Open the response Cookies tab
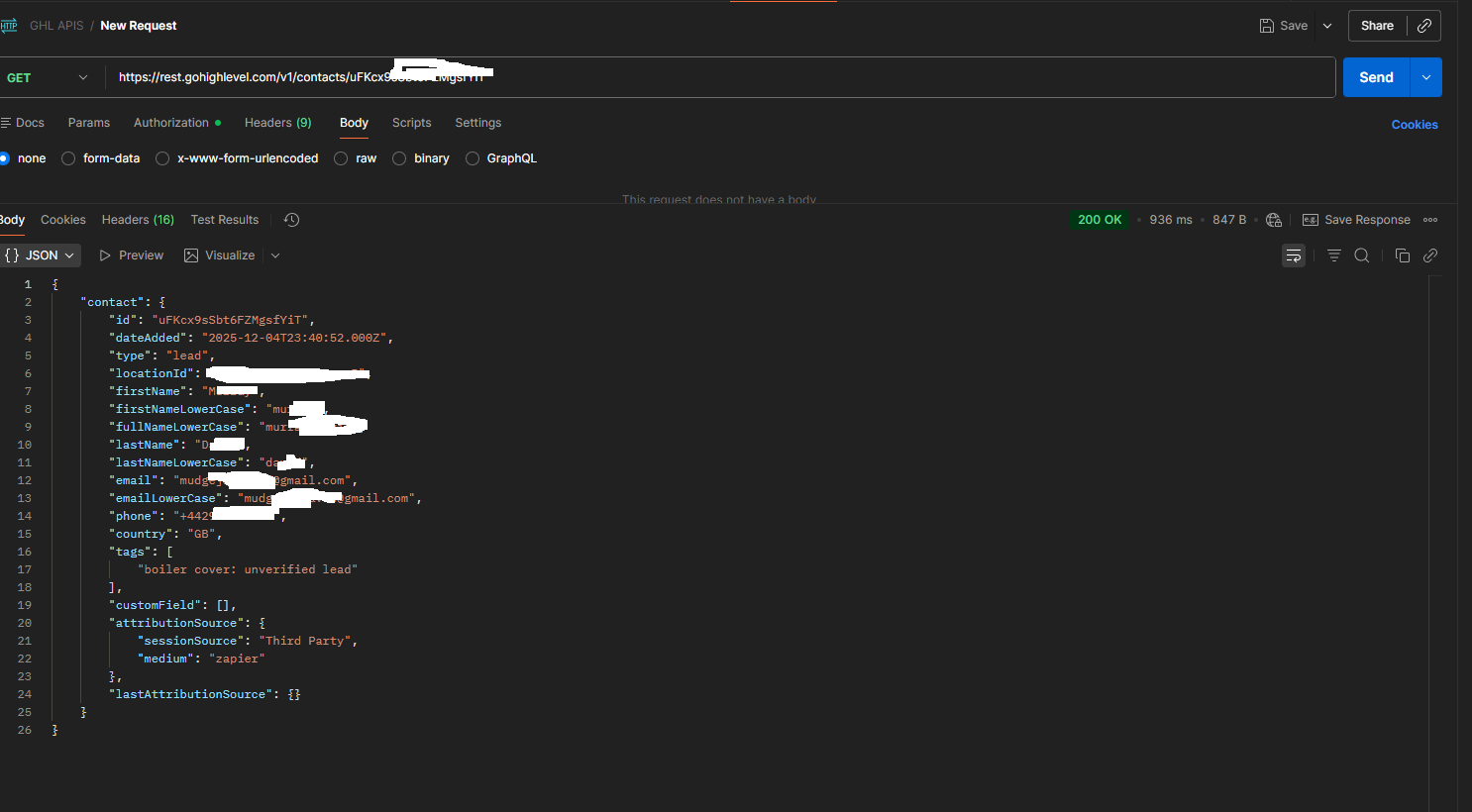This screenshot has width=1472, height=812. tap(63, 220)
